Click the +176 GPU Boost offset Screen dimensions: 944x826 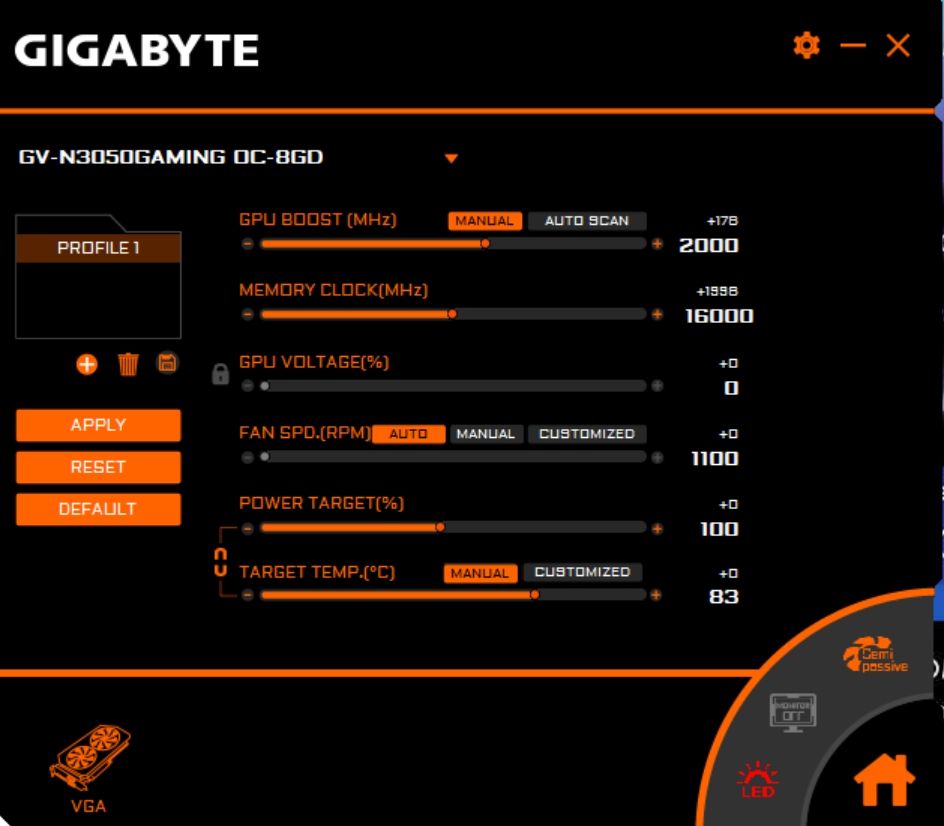[722, 221]
